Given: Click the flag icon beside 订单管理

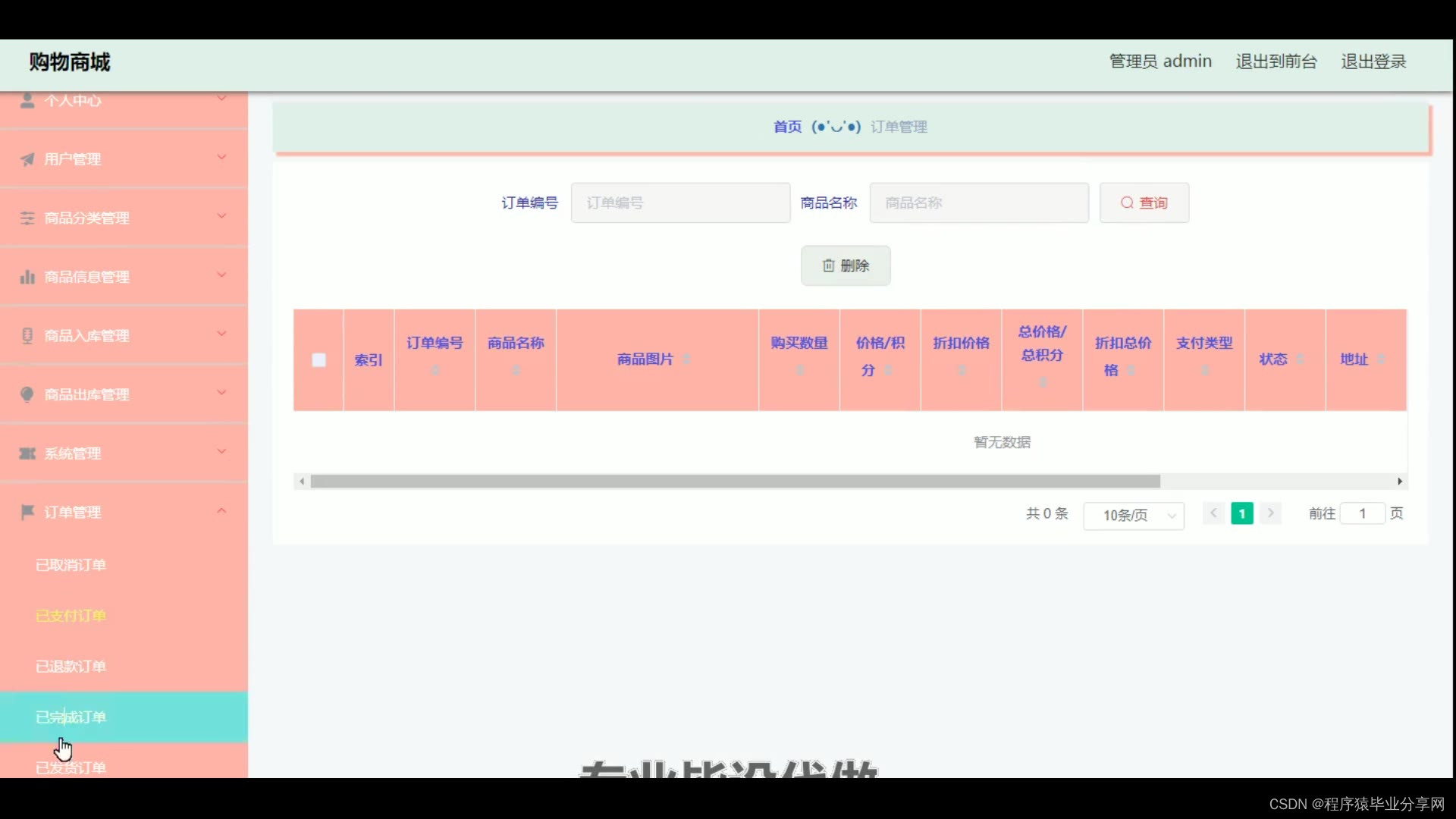Looking at the screenshot, I should click(x=27, y=512).
